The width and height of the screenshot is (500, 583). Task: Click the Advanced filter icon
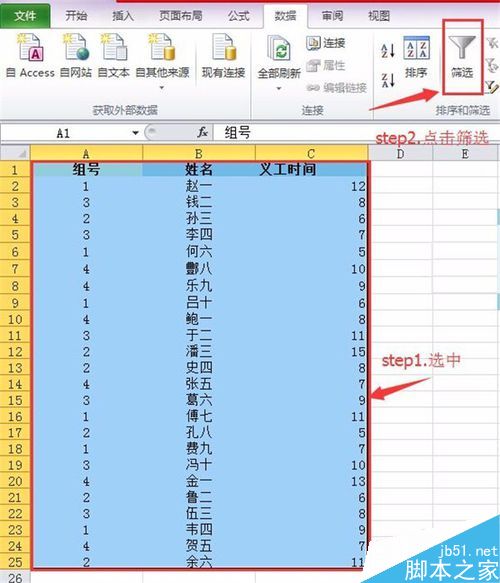click(x=492, y=87)
